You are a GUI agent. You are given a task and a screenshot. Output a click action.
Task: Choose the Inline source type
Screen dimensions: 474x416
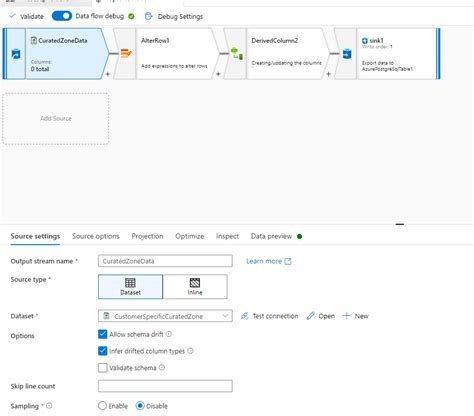(x=195, y=287)
